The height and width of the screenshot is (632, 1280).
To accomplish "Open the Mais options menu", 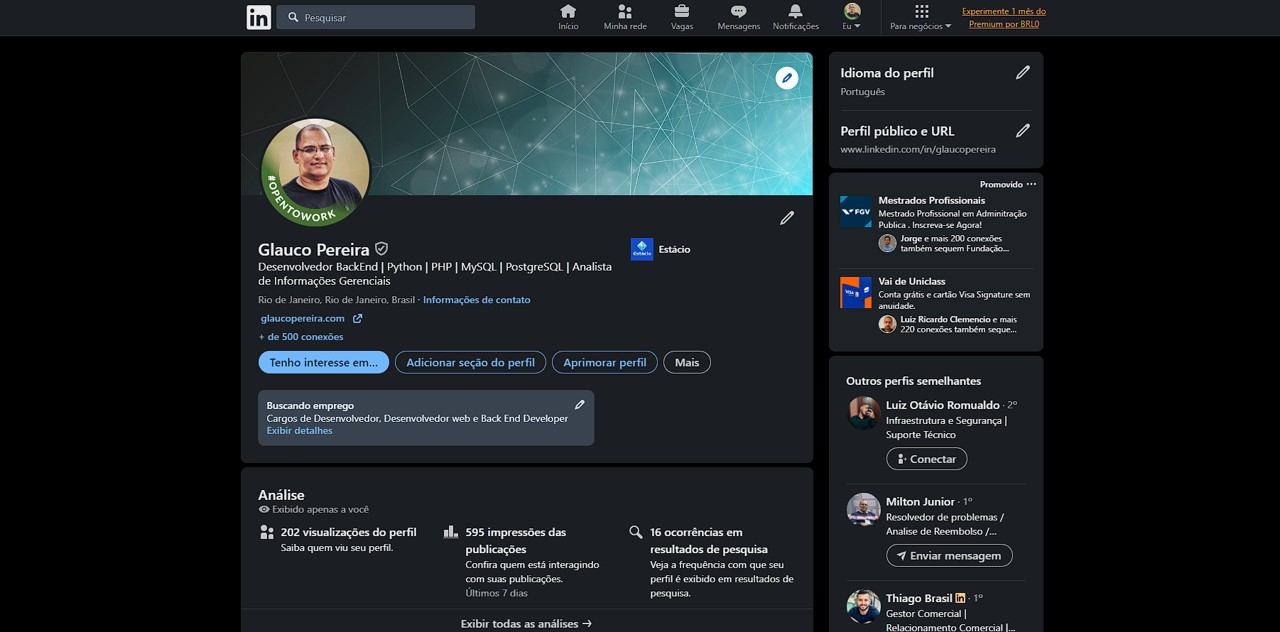I will [687, 363].
